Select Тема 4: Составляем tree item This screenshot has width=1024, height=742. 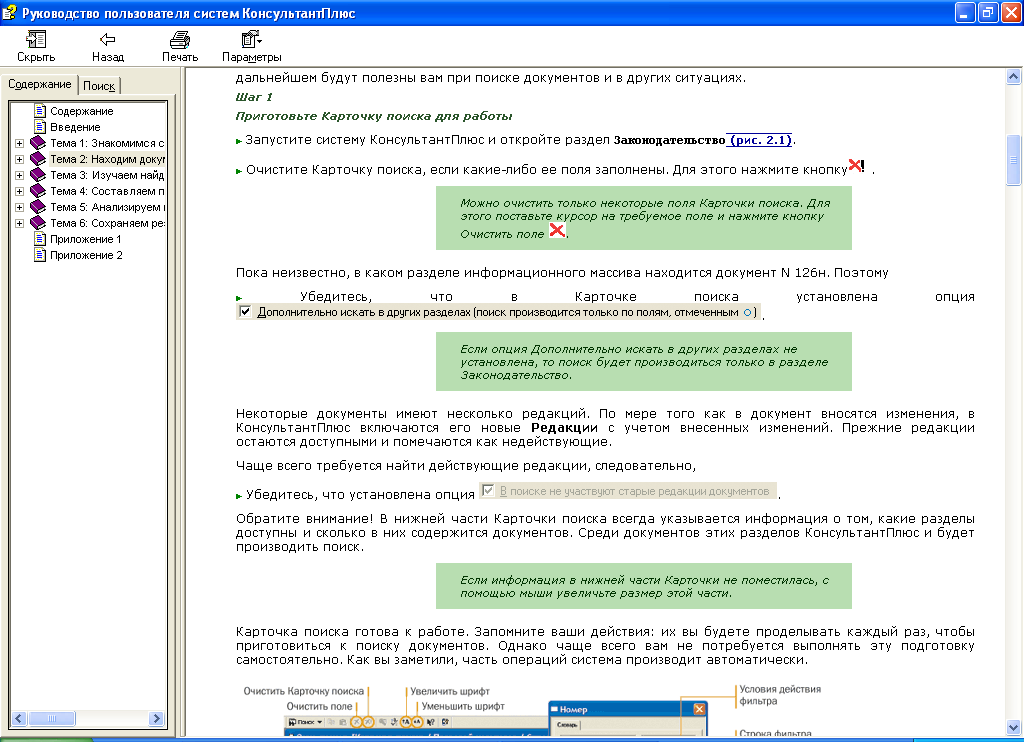pyautogui.click(x=107, y=191)
